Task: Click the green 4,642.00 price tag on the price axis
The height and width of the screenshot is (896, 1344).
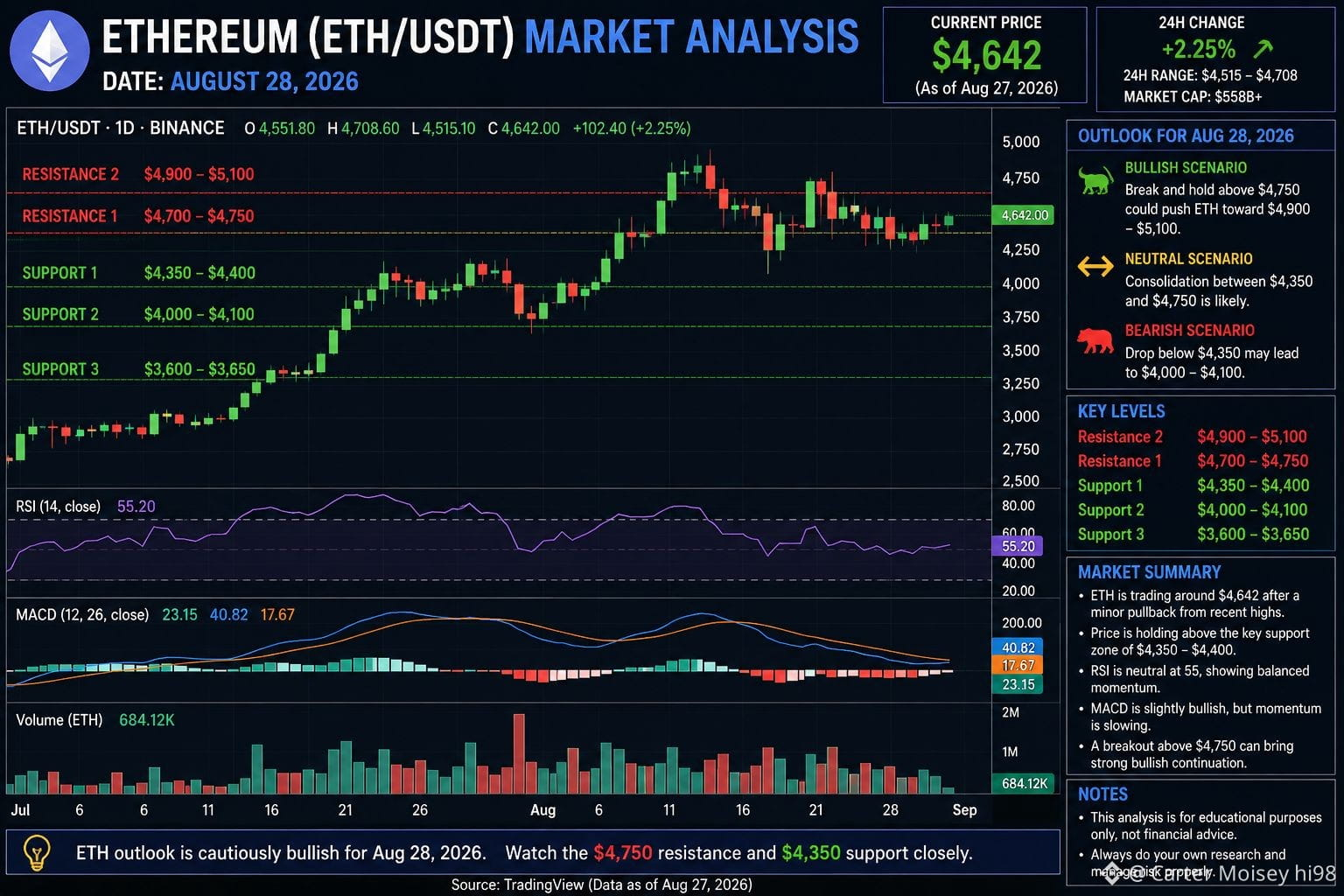Action: tap(1023, 215)
